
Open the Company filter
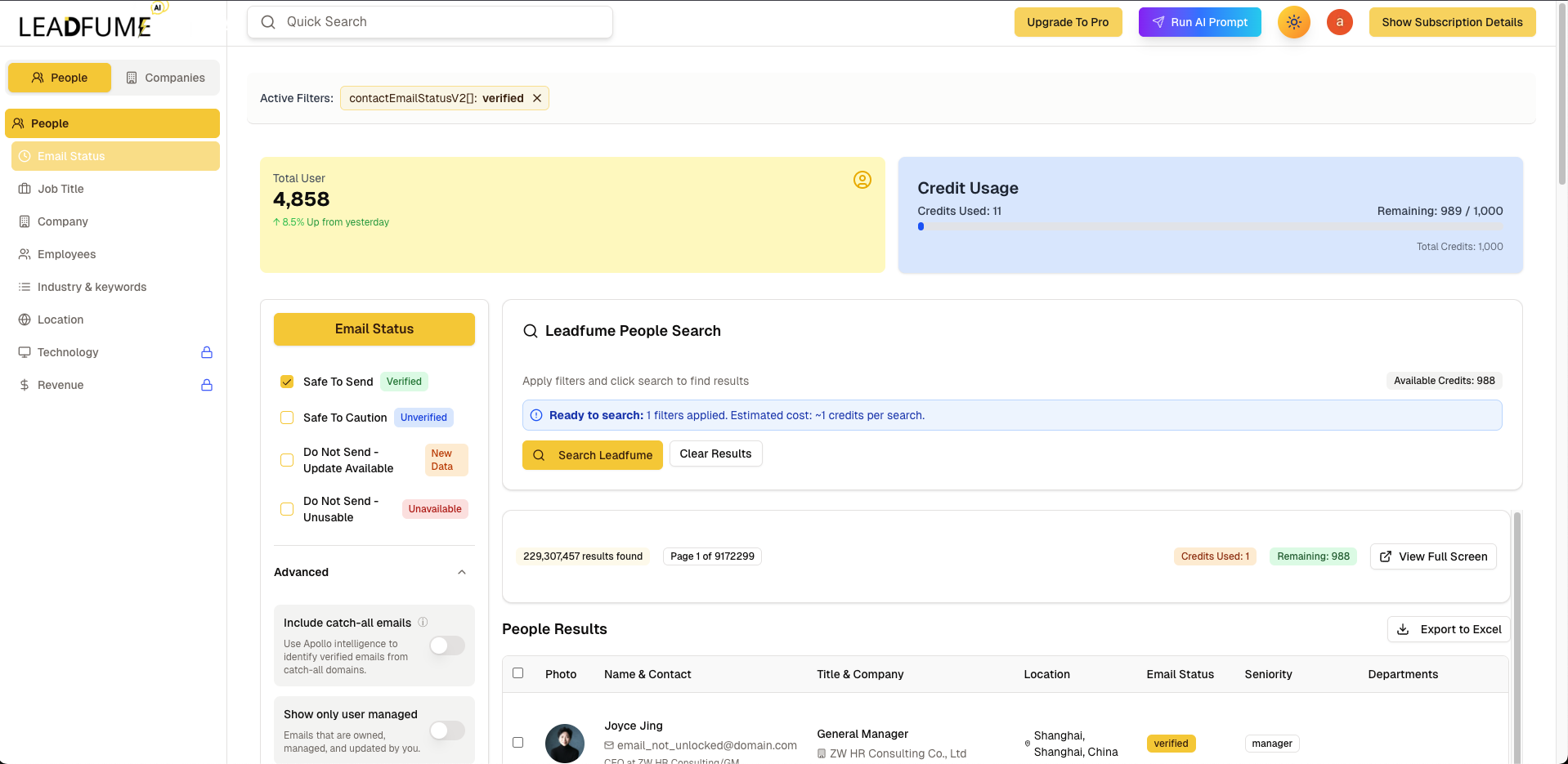click(x=115, y=221)
